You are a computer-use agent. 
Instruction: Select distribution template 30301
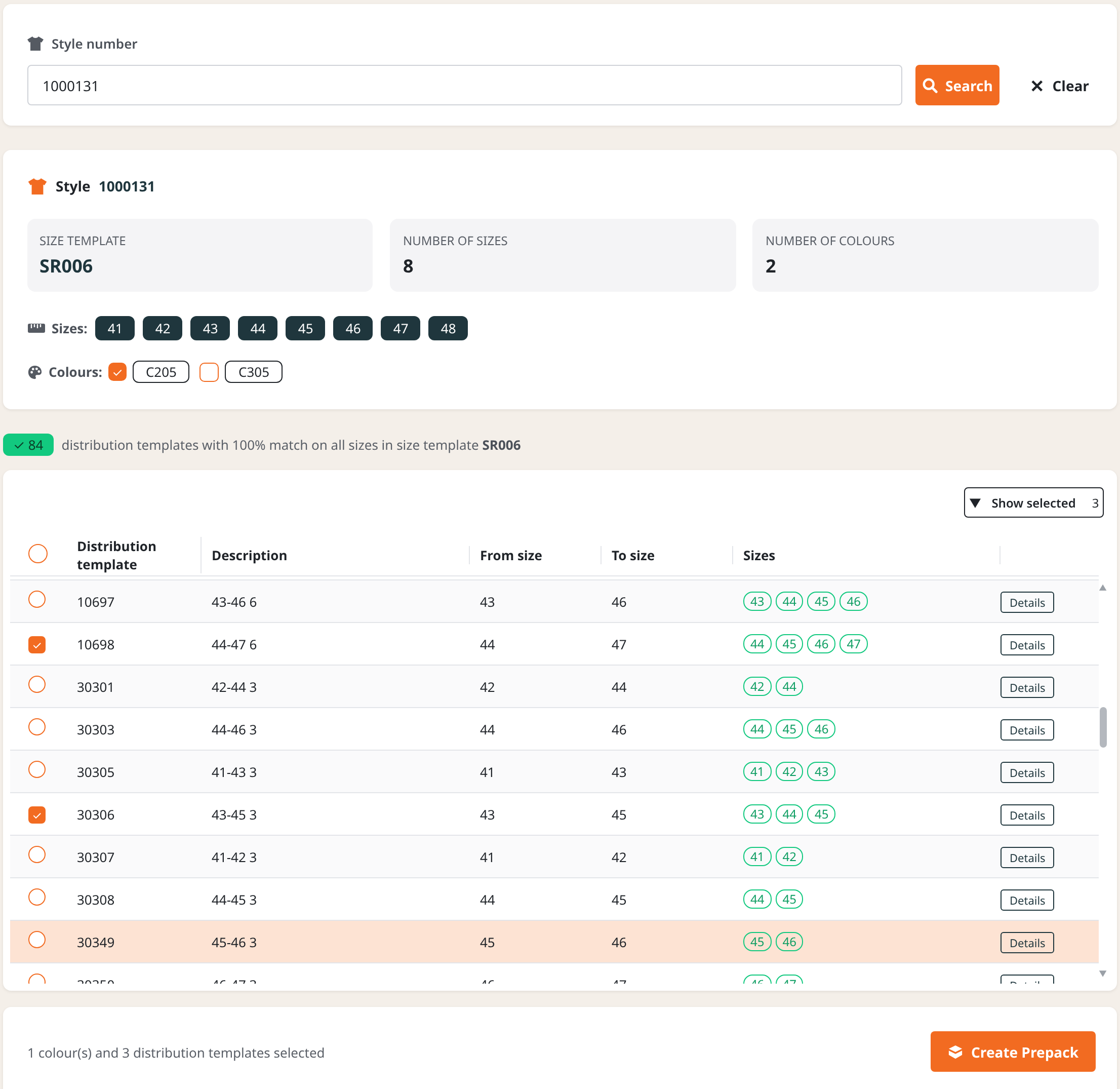tap(37, 685)
